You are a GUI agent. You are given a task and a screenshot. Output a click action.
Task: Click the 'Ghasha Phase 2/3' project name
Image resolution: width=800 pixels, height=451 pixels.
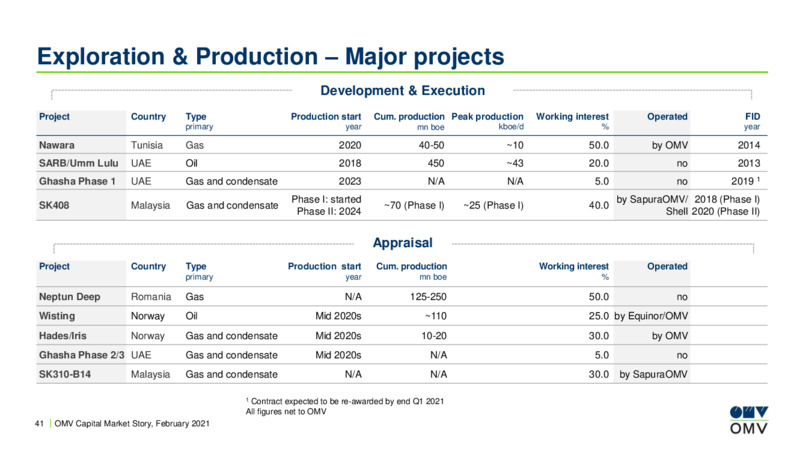(x=82, y=355)
